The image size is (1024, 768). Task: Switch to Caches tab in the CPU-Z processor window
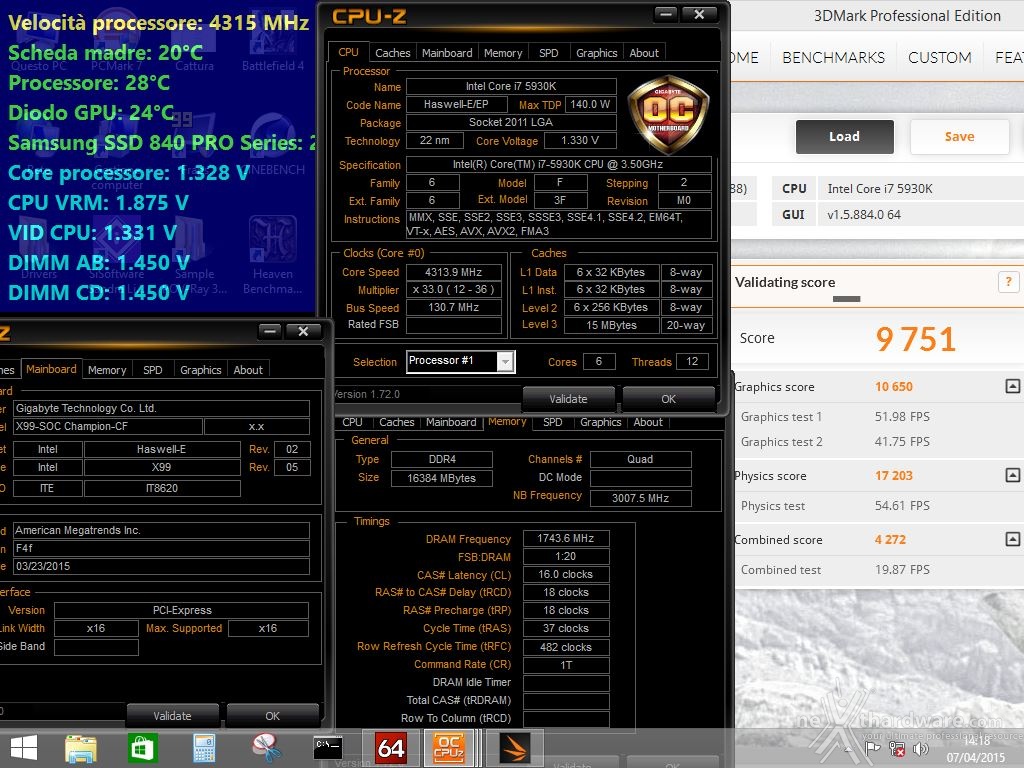(392, 53)
